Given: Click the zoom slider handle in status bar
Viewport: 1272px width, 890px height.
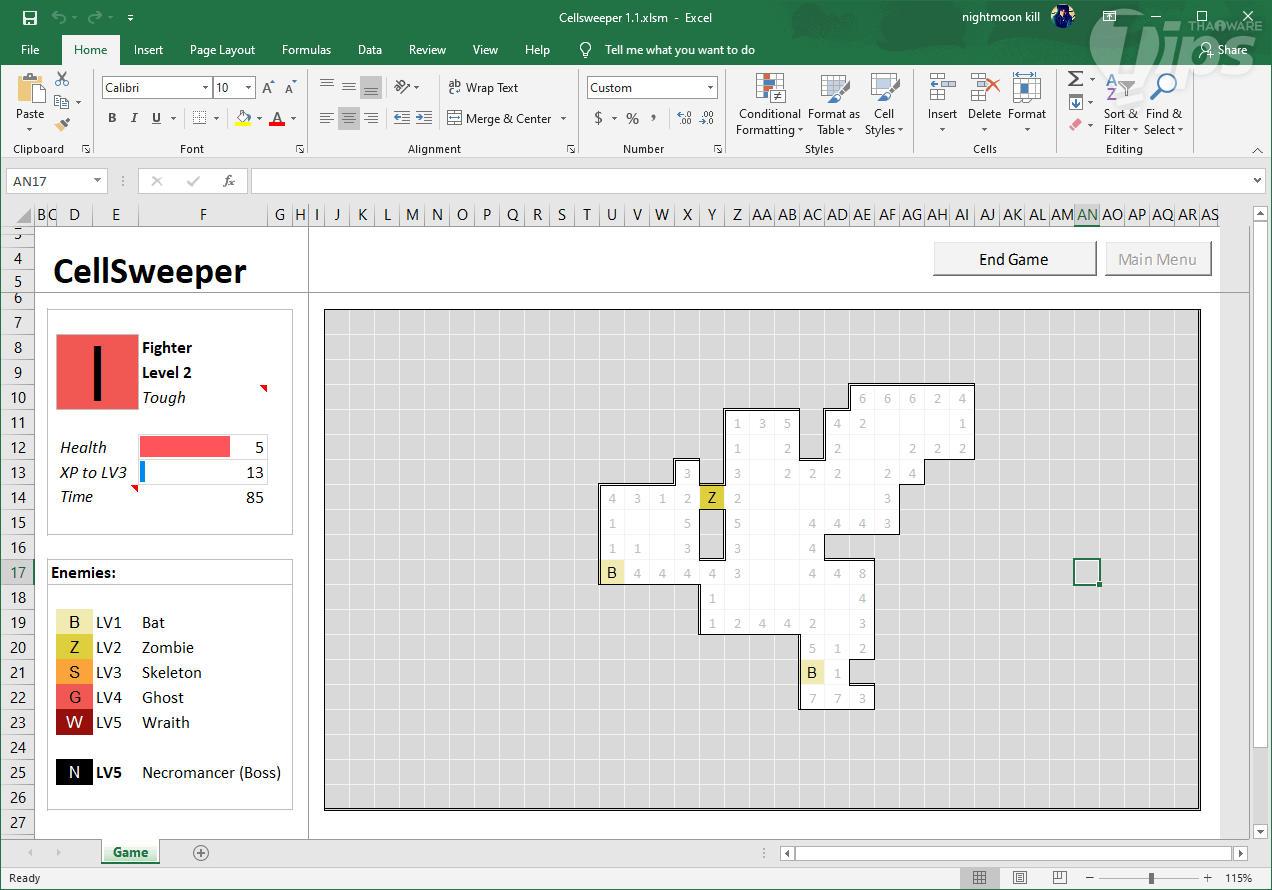Looking at the screenshot, I should click(x=1151, y=878).
